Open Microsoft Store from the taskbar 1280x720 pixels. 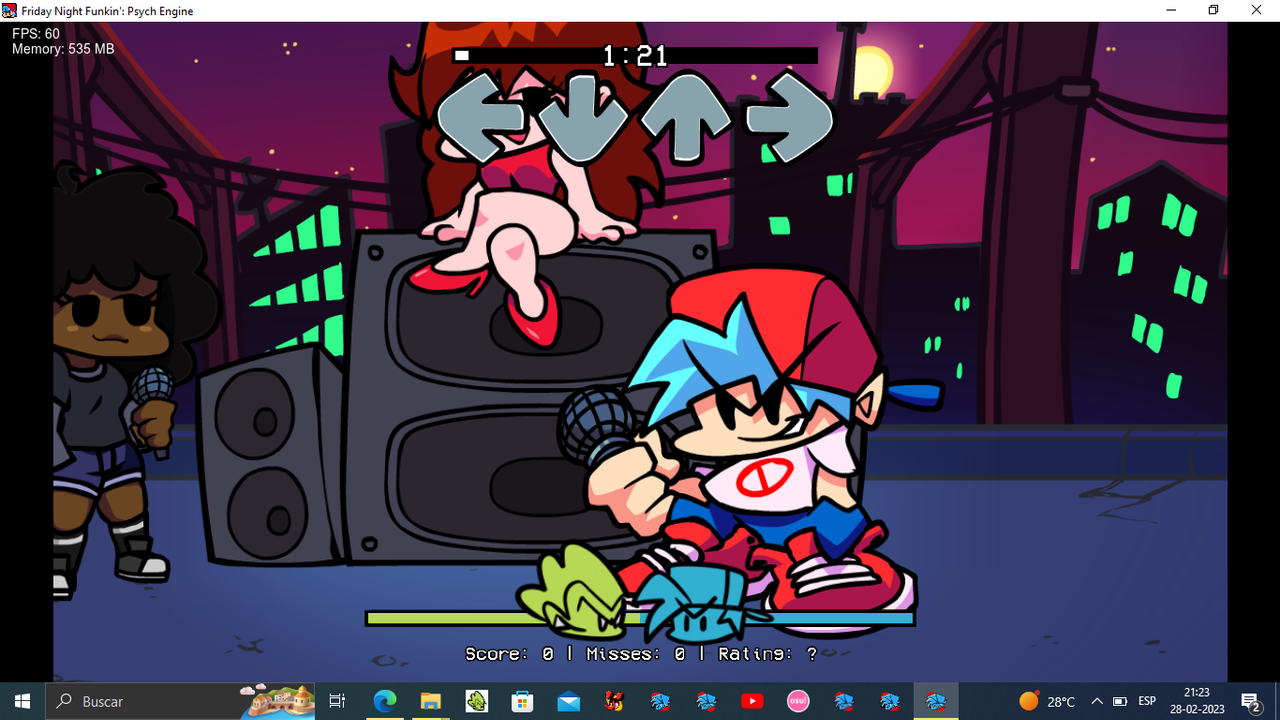(522, 701)
